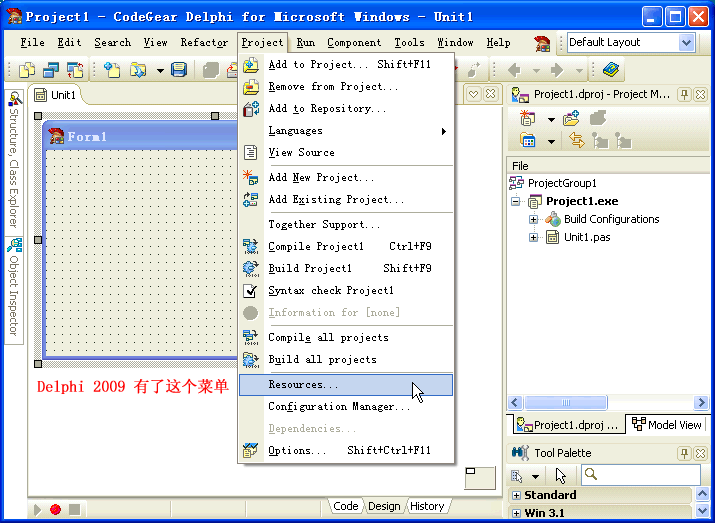Switch to the Model View tab
This screenshot has width=715, height=523.
[x=667, y=425]
